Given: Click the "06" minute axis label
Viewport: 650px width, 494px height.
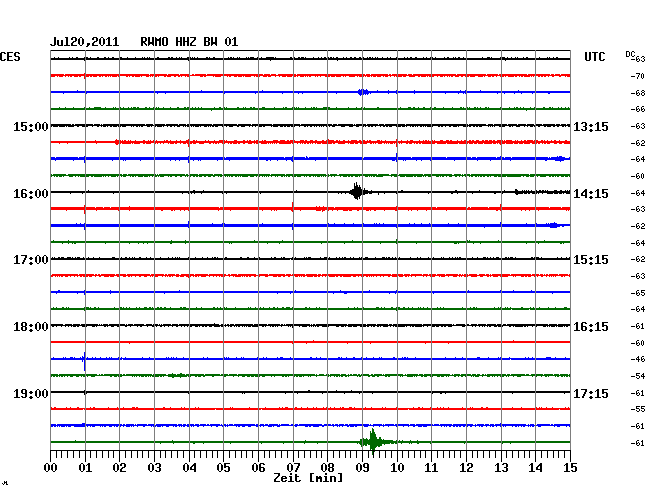Looking at the screenshot, I should point(258,468).
